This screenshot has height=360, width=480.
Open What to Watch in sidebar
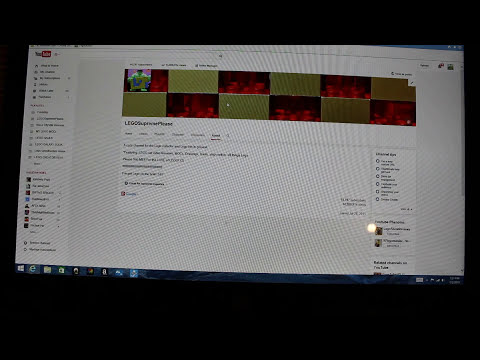[x=47, y=66]
